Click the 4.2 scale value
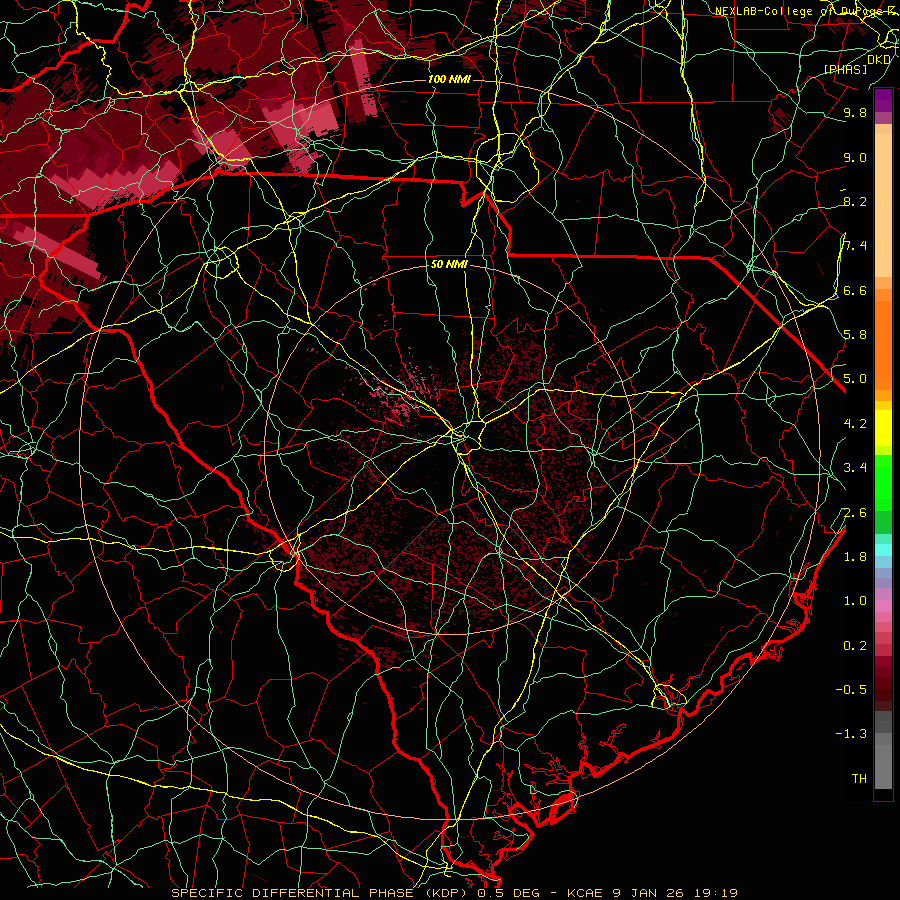Screen dimensions: 900x900 [x=855, y=424]
